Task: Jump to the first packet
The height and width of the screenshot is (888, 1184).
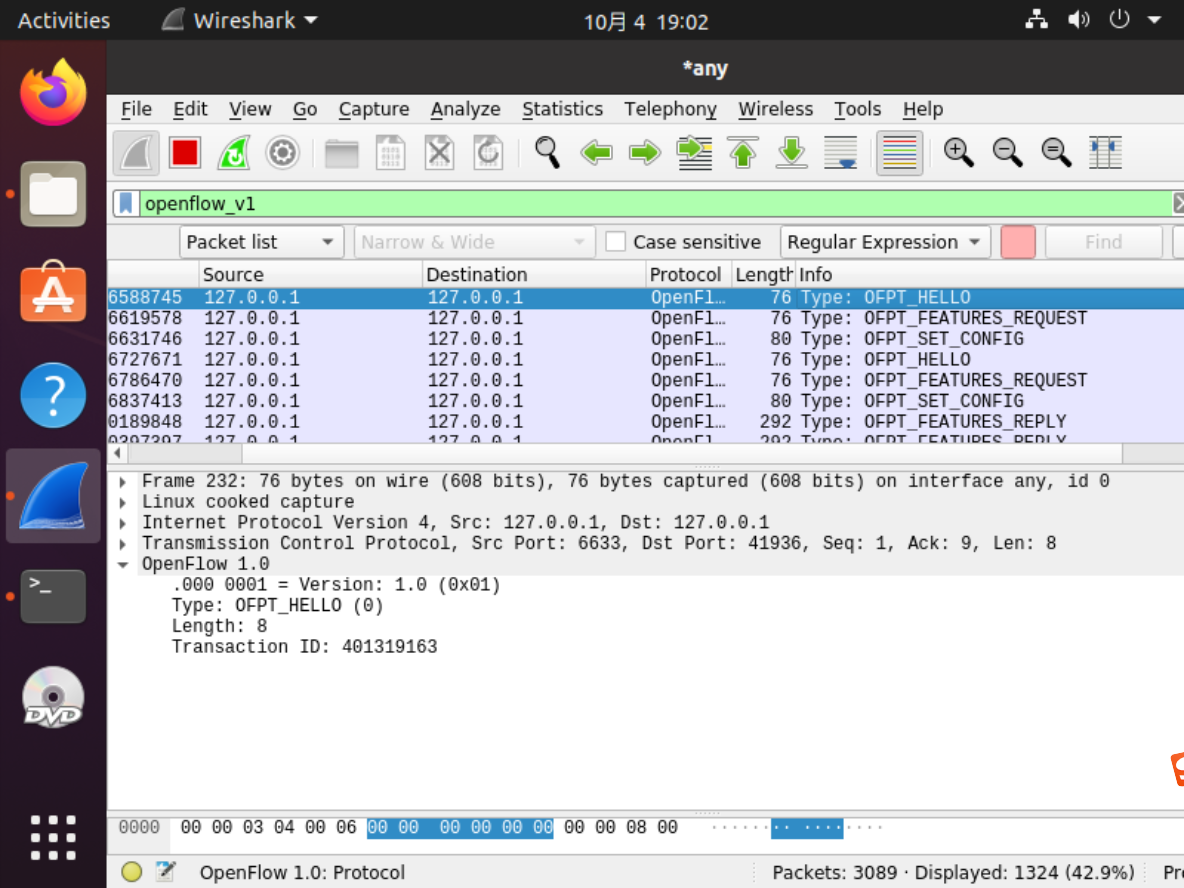Action: point(743,153)
